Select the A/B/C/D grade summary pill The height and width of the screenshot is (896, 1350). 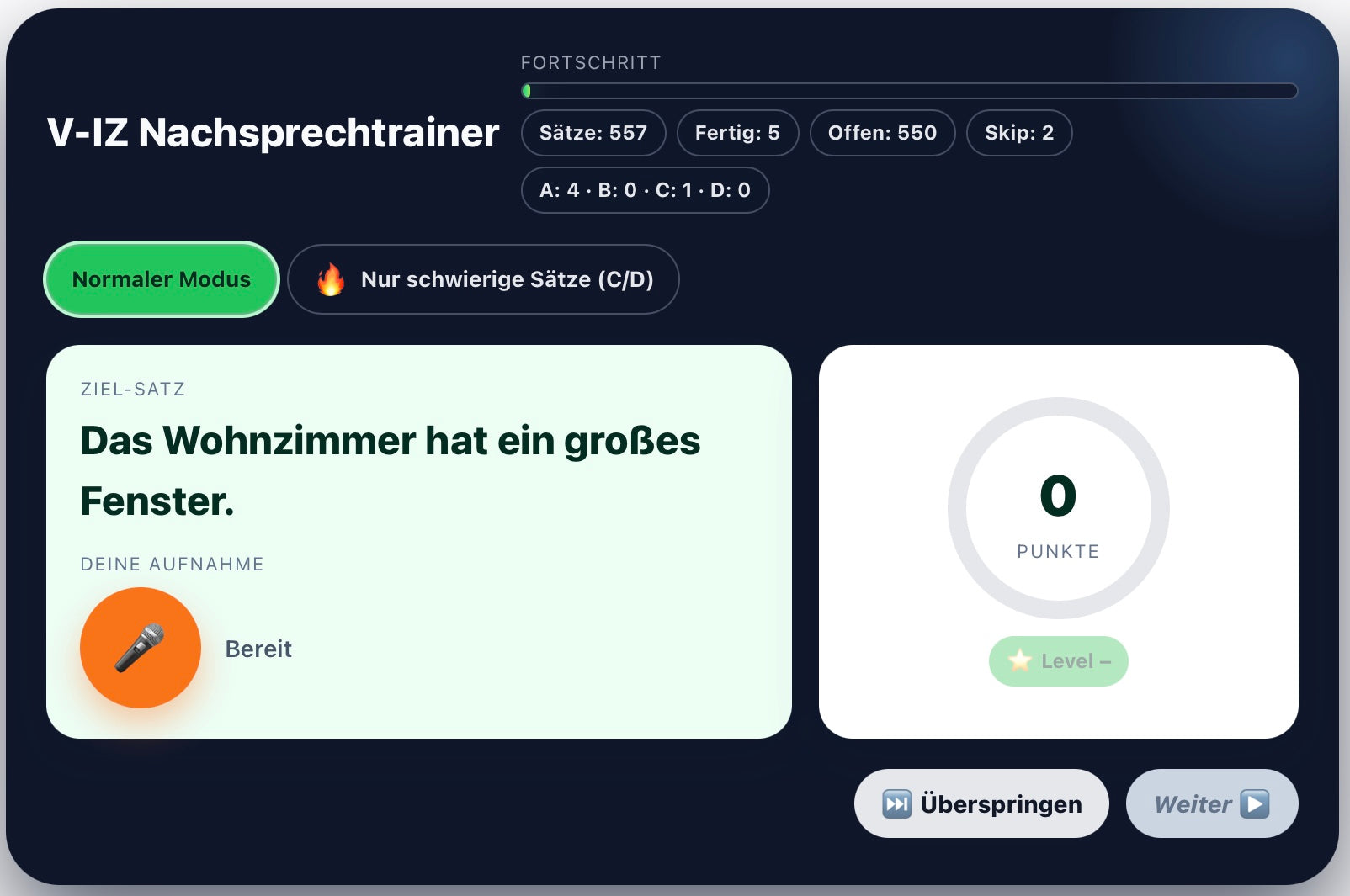(645, 190)
